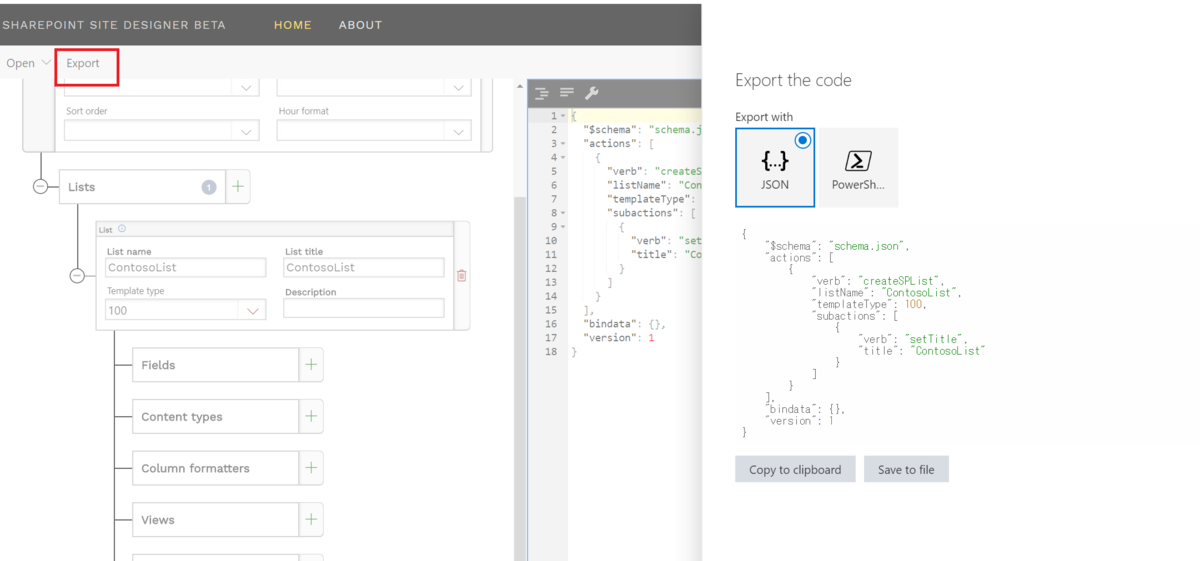Fold the subactions array at line 8
The width and height of the screenshot is (1200, 561).
point(563,213)
